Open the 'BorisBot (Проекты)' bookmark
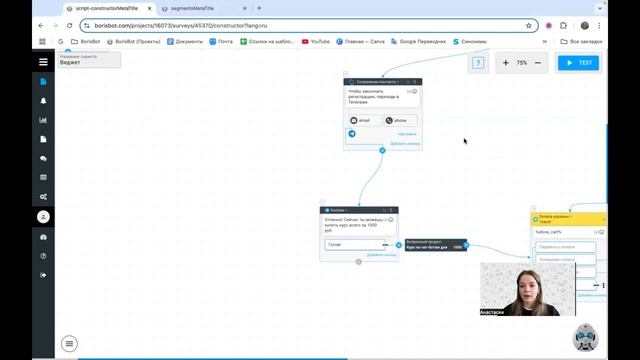640x360 pixels. tap(134, 42)
